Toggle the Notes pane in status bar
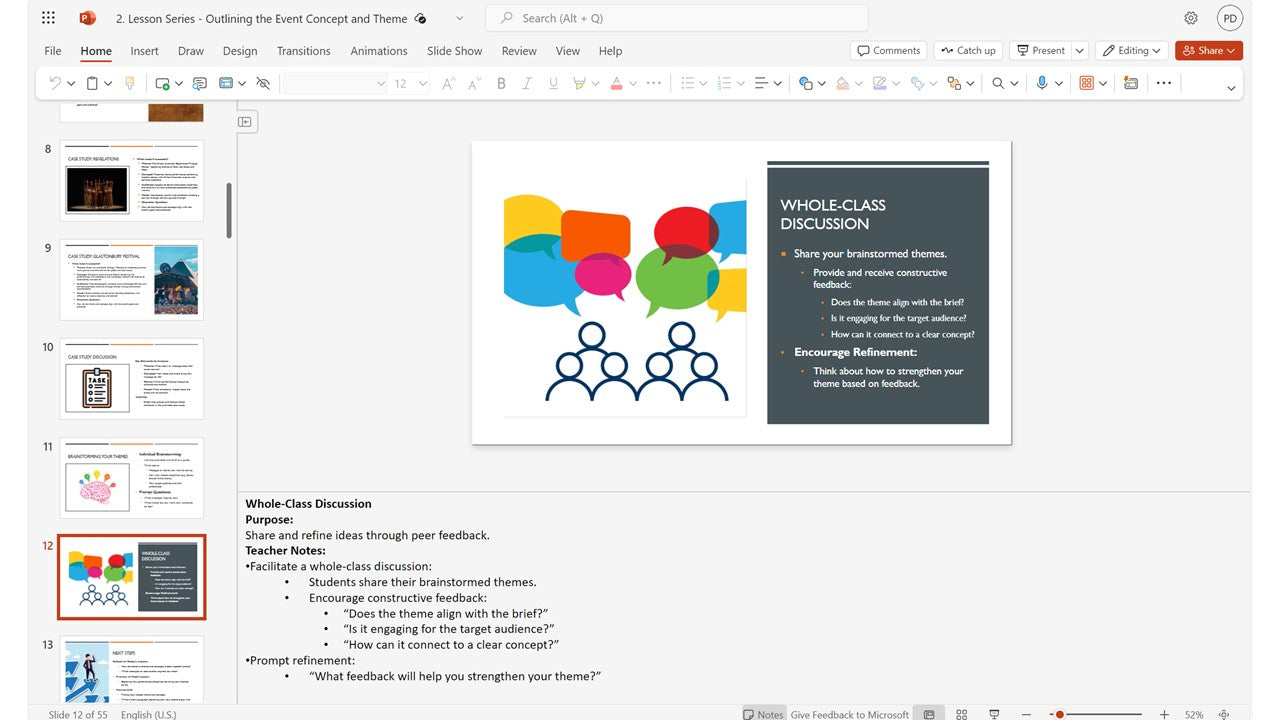 [x=763, y=714]
